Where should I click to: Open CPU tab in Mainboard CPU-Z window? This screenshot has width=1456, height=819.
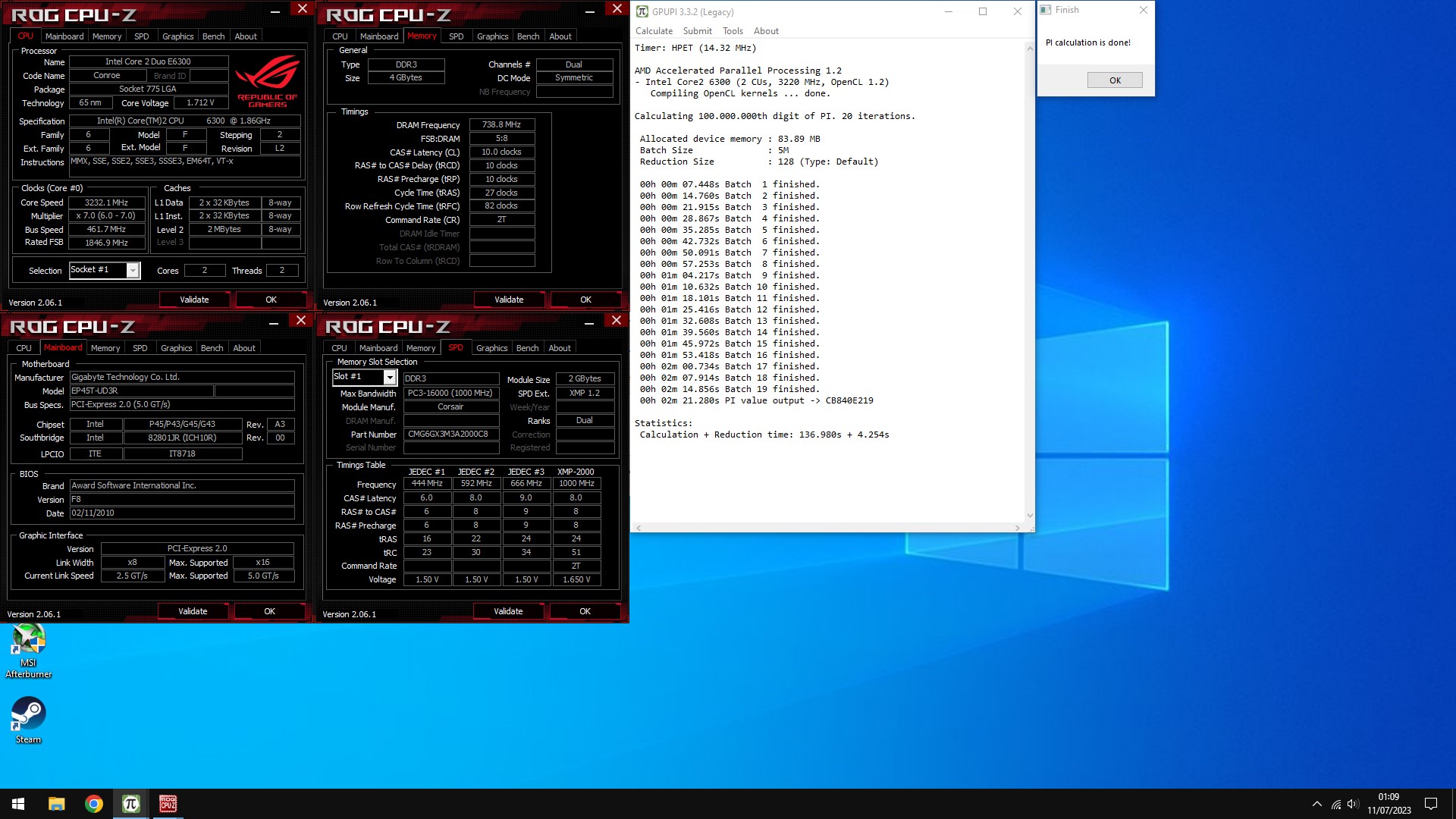pyautogui.click(x=24, y=348)
